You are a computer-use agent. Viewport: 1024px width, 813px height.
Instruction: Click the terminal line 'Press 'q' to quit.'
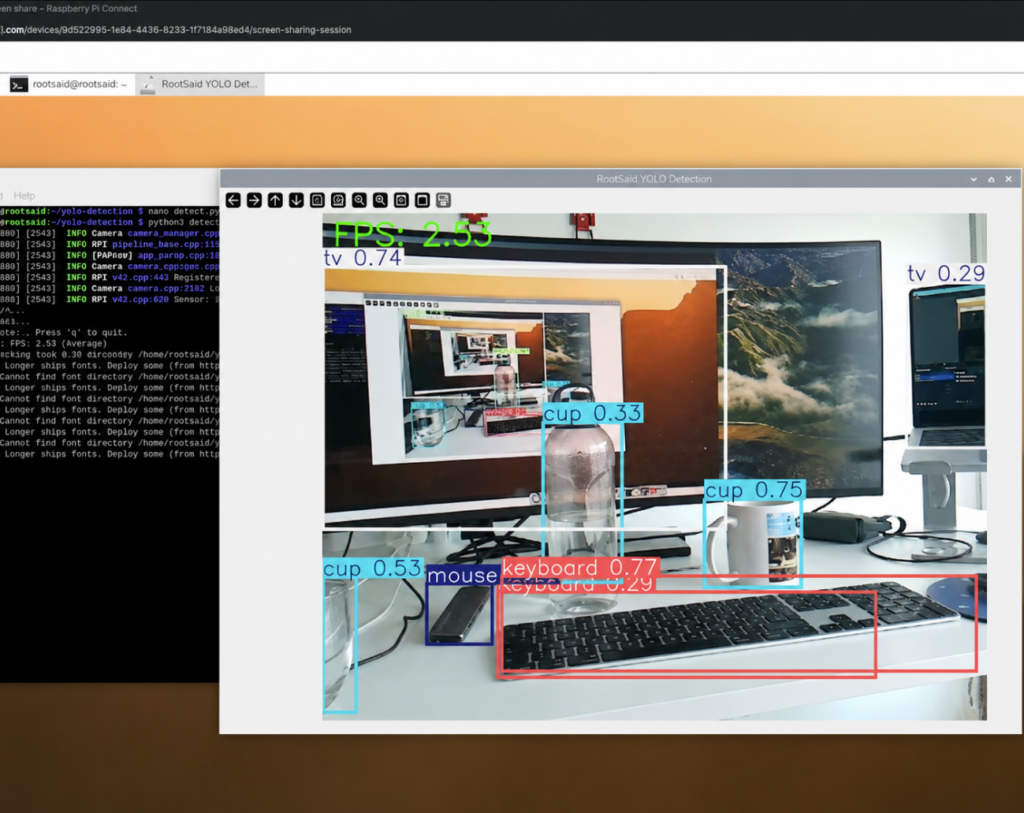point(81,332)
